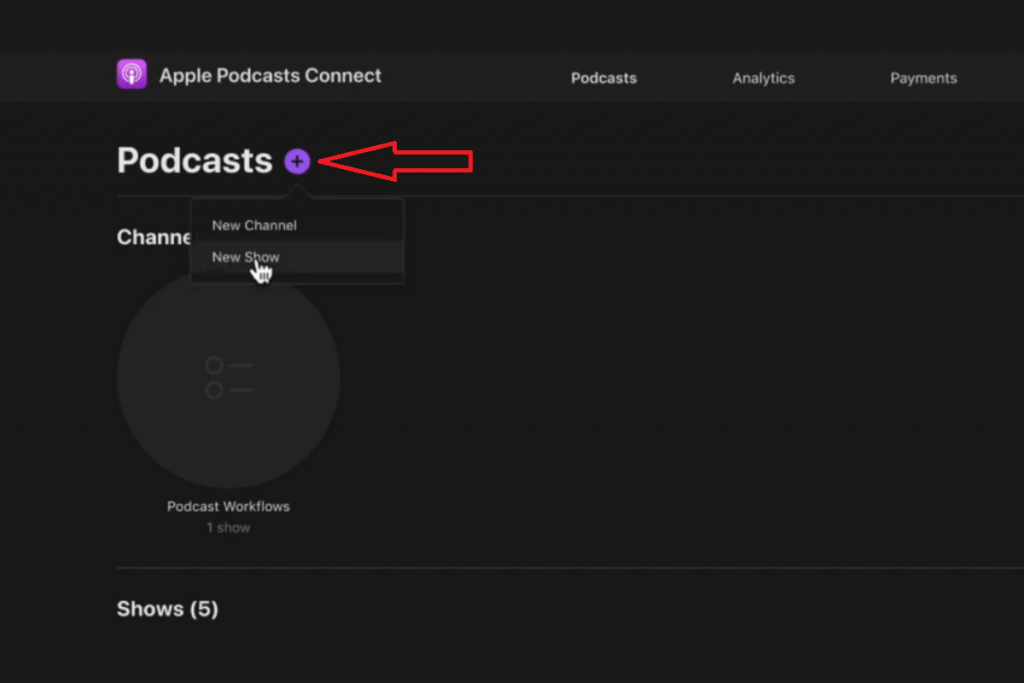Switch to the Analytics tab
The image size is (1024, 683).
[x=763, y=78]
